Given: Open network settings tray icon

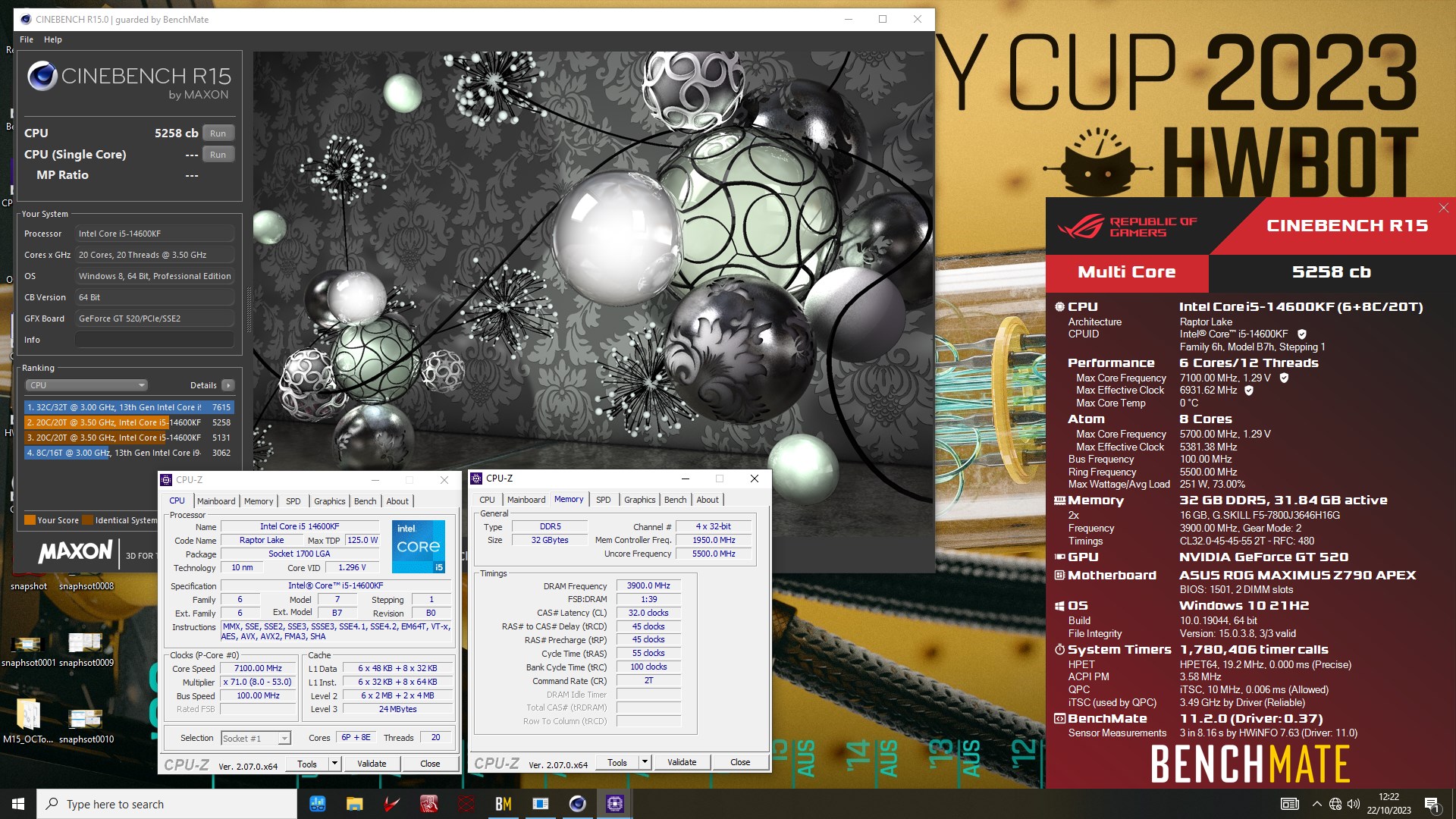Looking at the screenshot, I should coord(1335,804).
